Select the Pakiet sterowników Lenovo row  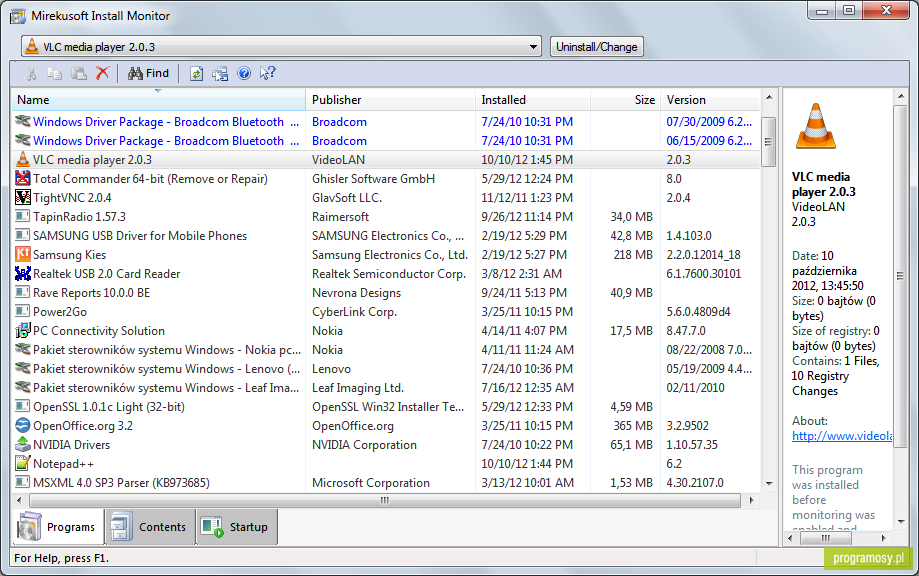click(x=386, y=369)
